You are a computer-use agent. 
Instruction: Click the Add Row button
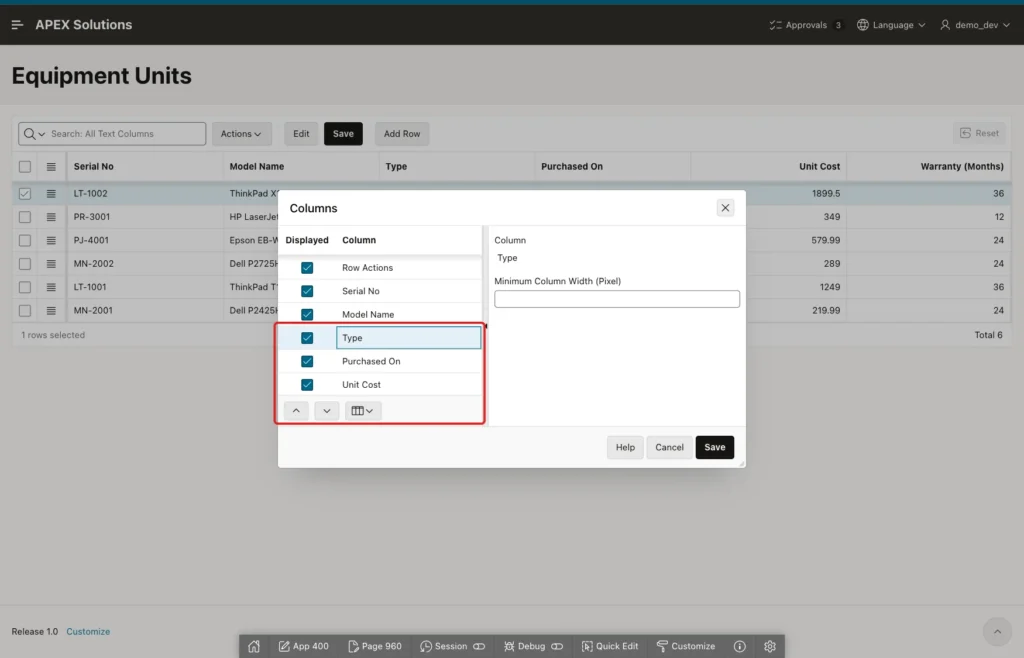pos(402,134)
